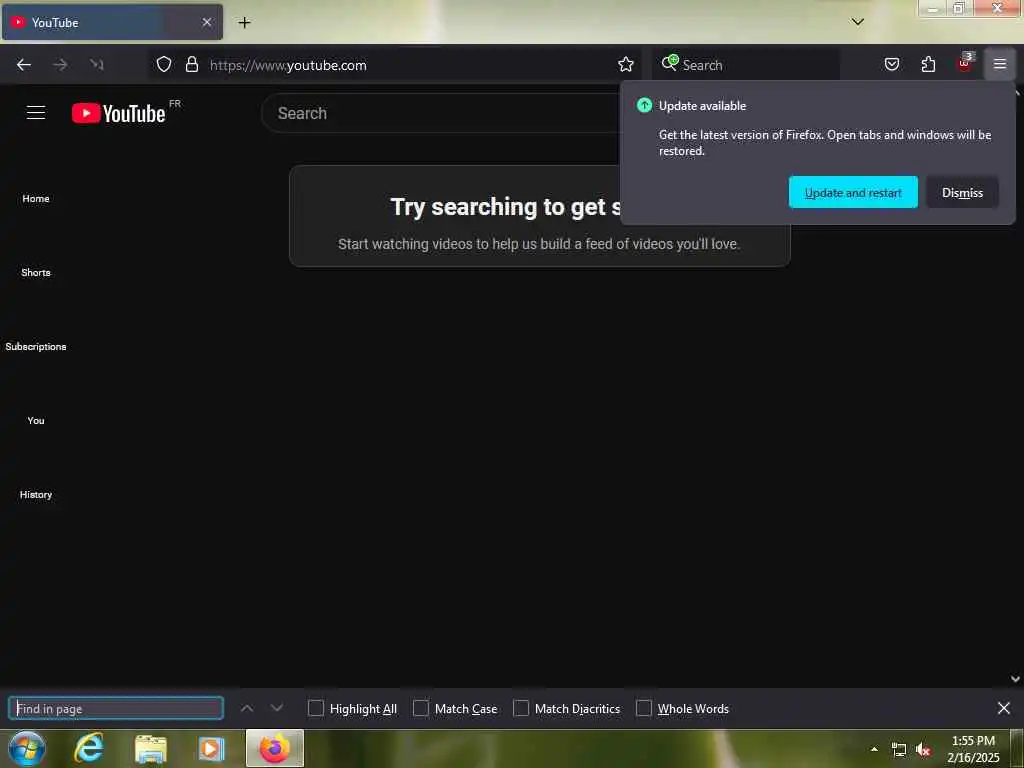Click 'Start watching videos' message text
1024x768 pixels.
(x=539, y=244)
